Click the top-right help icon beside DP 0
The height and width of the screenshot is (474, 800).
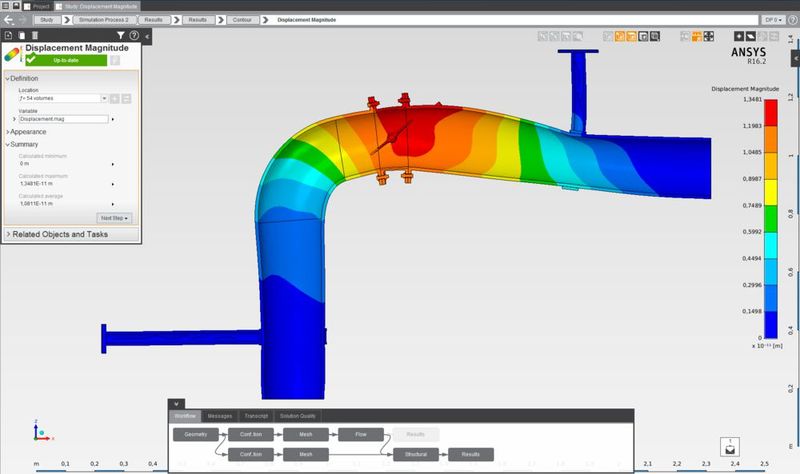(x=791, y=19)
